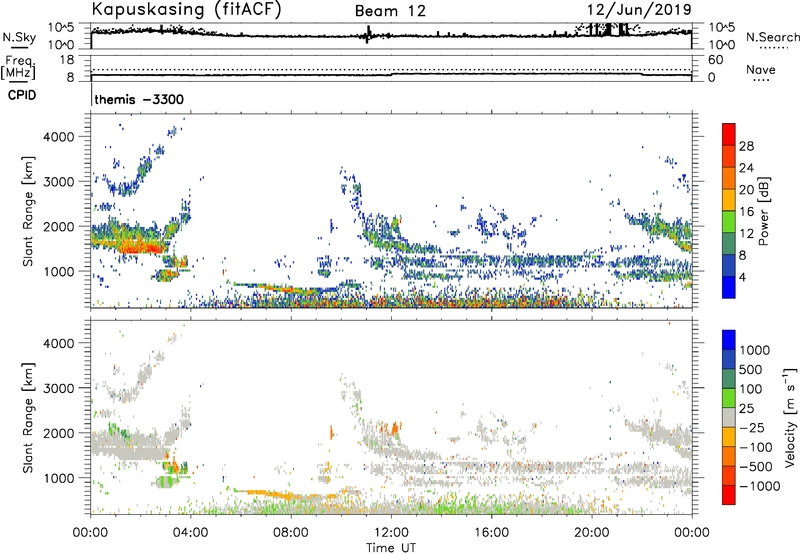Click the blue bottom of the power colorbar
The width and height of the screenshot is (800, 554).
(x=729, y=287)
